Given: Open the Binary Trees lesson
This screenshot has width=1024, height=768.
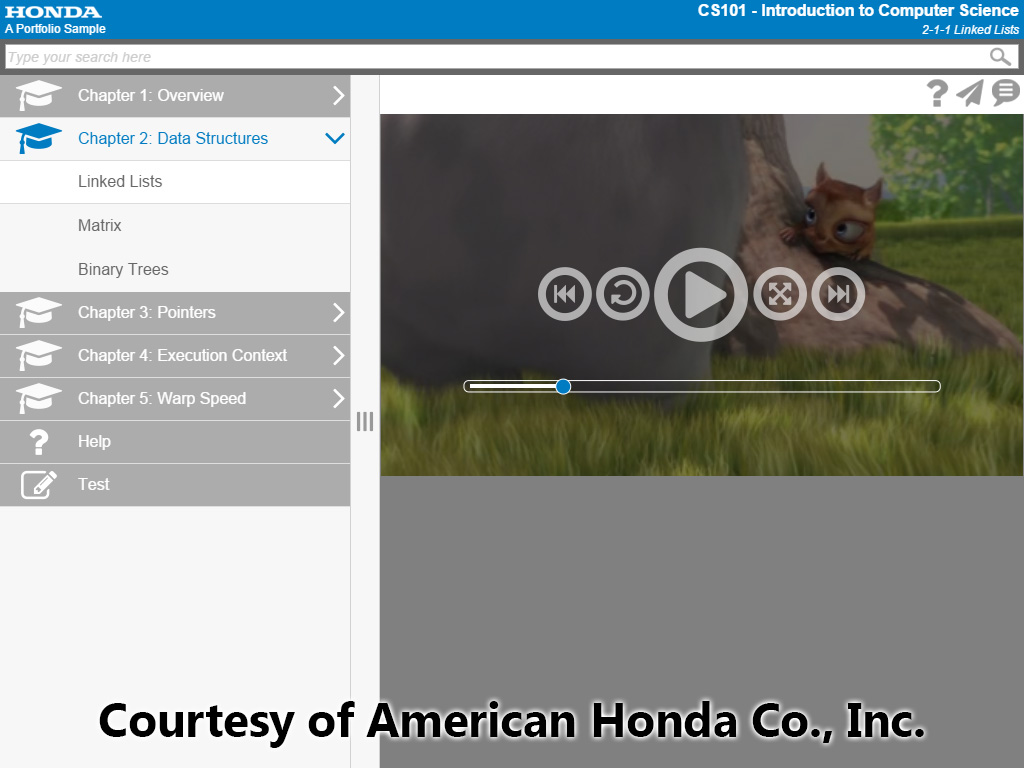Looking at the screenshot, I should coord(123,270).
